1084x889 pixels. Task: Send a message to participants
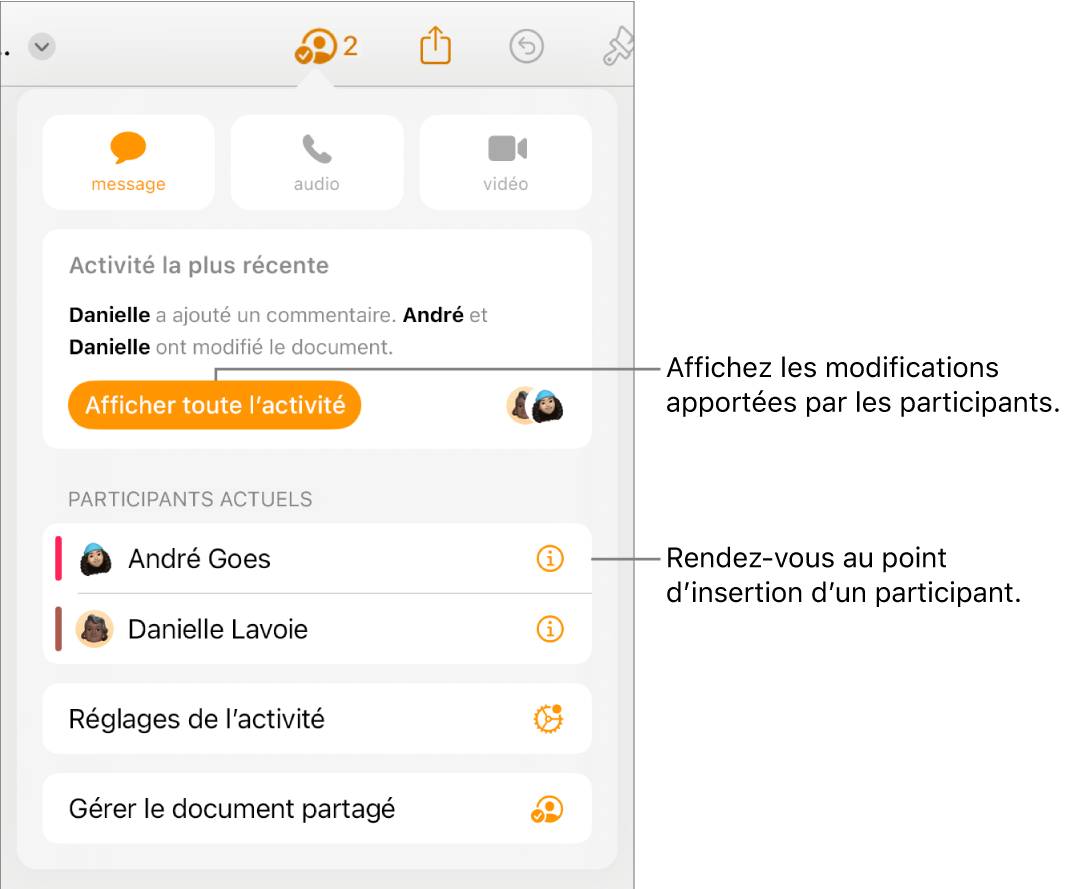(129, 162)
